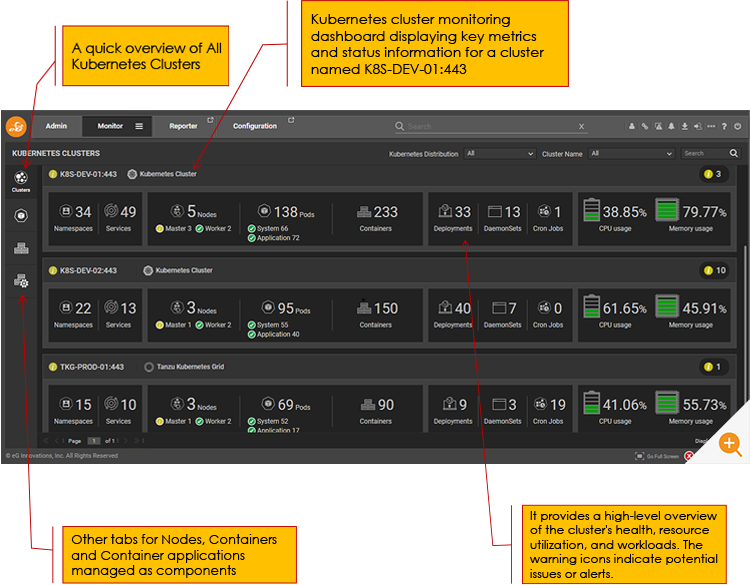Screen dimensions: 750x585
Task: Open the Clusters sidebar tab
Action: (21, 181)
